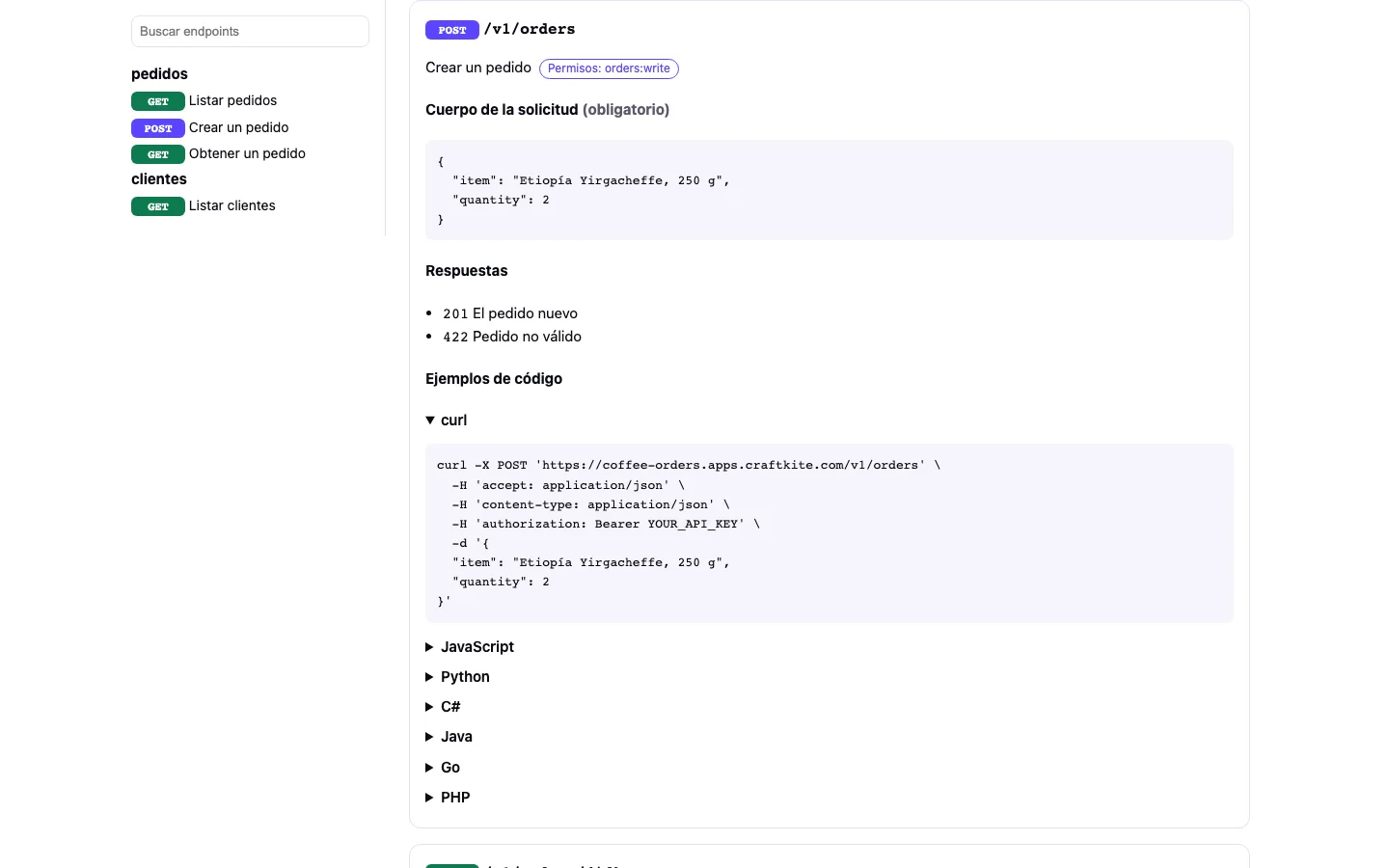Image resolution: width=1389 pixels, height=868 pixels.
Task: Click the Crear un pedido description text
Action: (x=478, y=68)
